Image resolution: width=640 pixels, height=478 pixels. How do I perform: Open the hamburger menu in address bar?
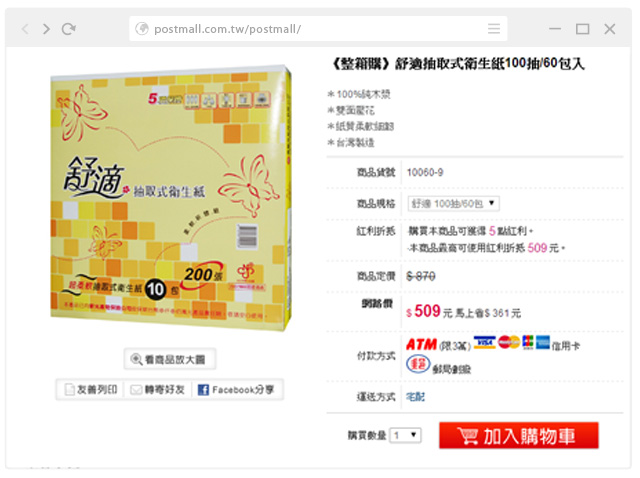tap(494, 29)
